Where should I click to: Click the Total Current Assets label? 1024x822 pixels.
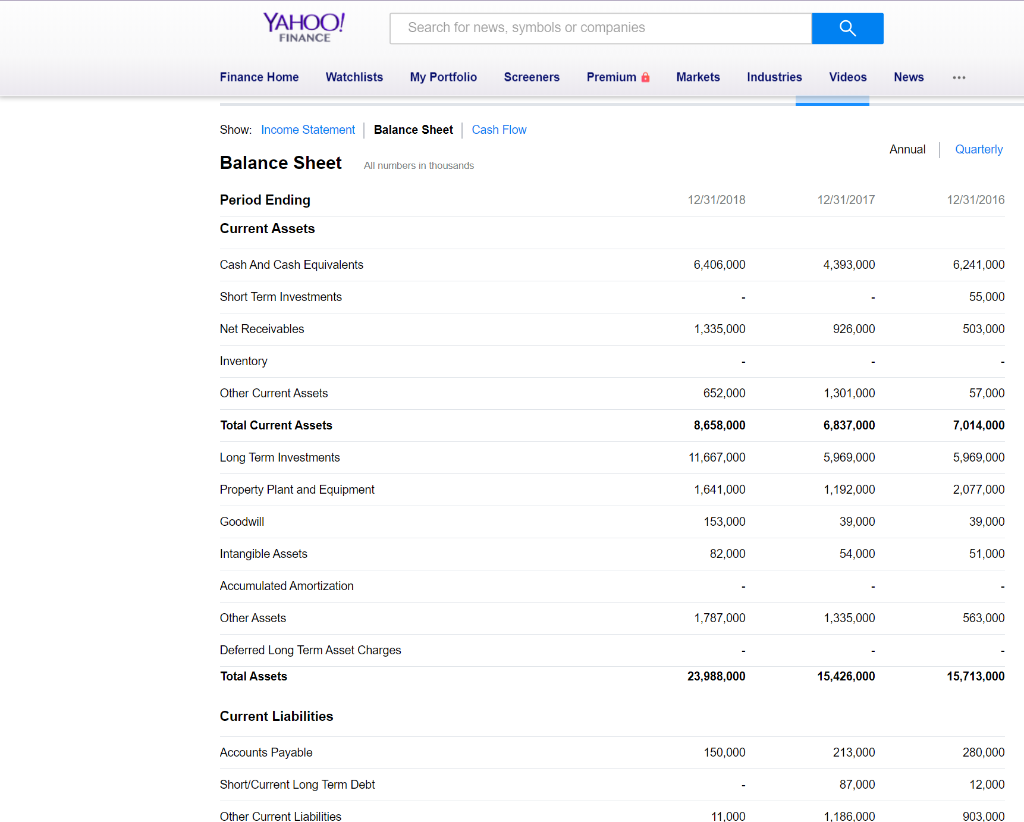[x=276, y=425]
